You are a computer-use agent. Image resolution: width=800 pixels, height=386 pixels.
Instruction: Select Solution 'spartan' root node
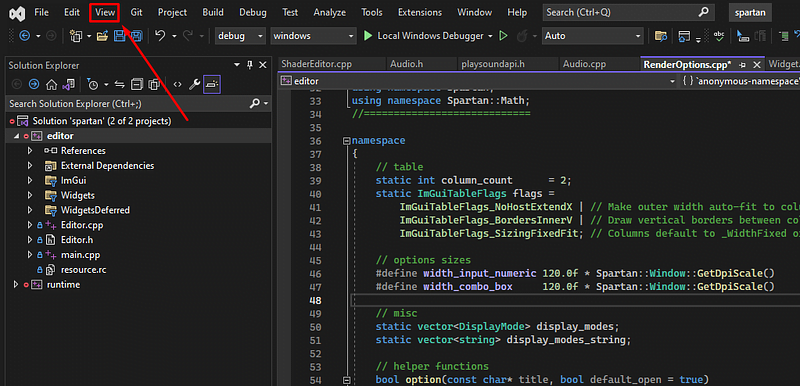102,121
